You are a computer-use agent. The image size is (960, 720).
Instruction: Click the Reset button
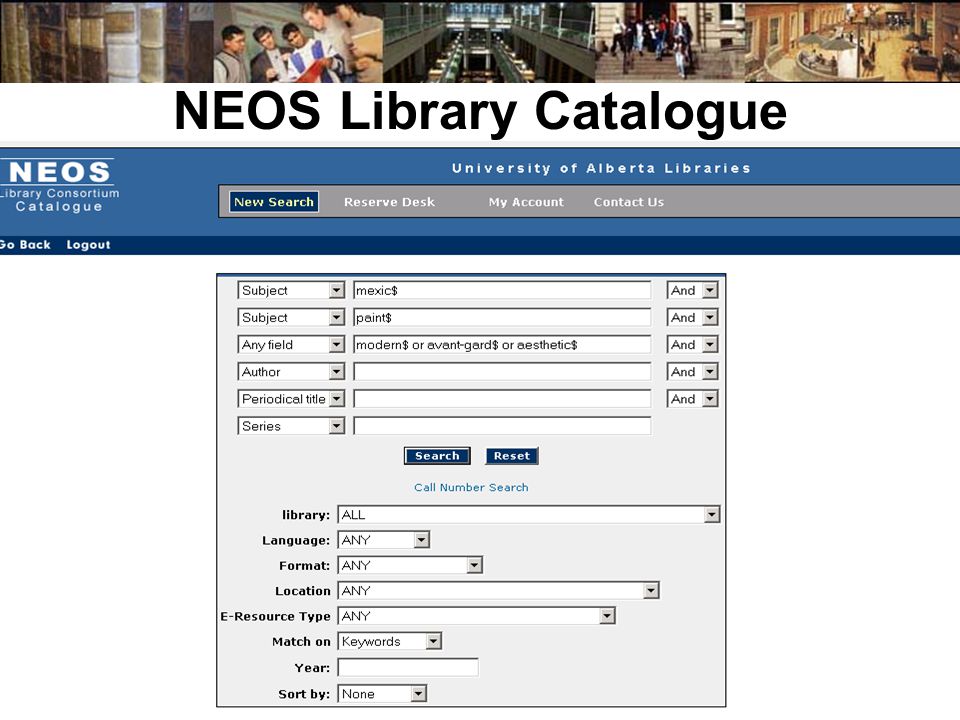point(512,456)
